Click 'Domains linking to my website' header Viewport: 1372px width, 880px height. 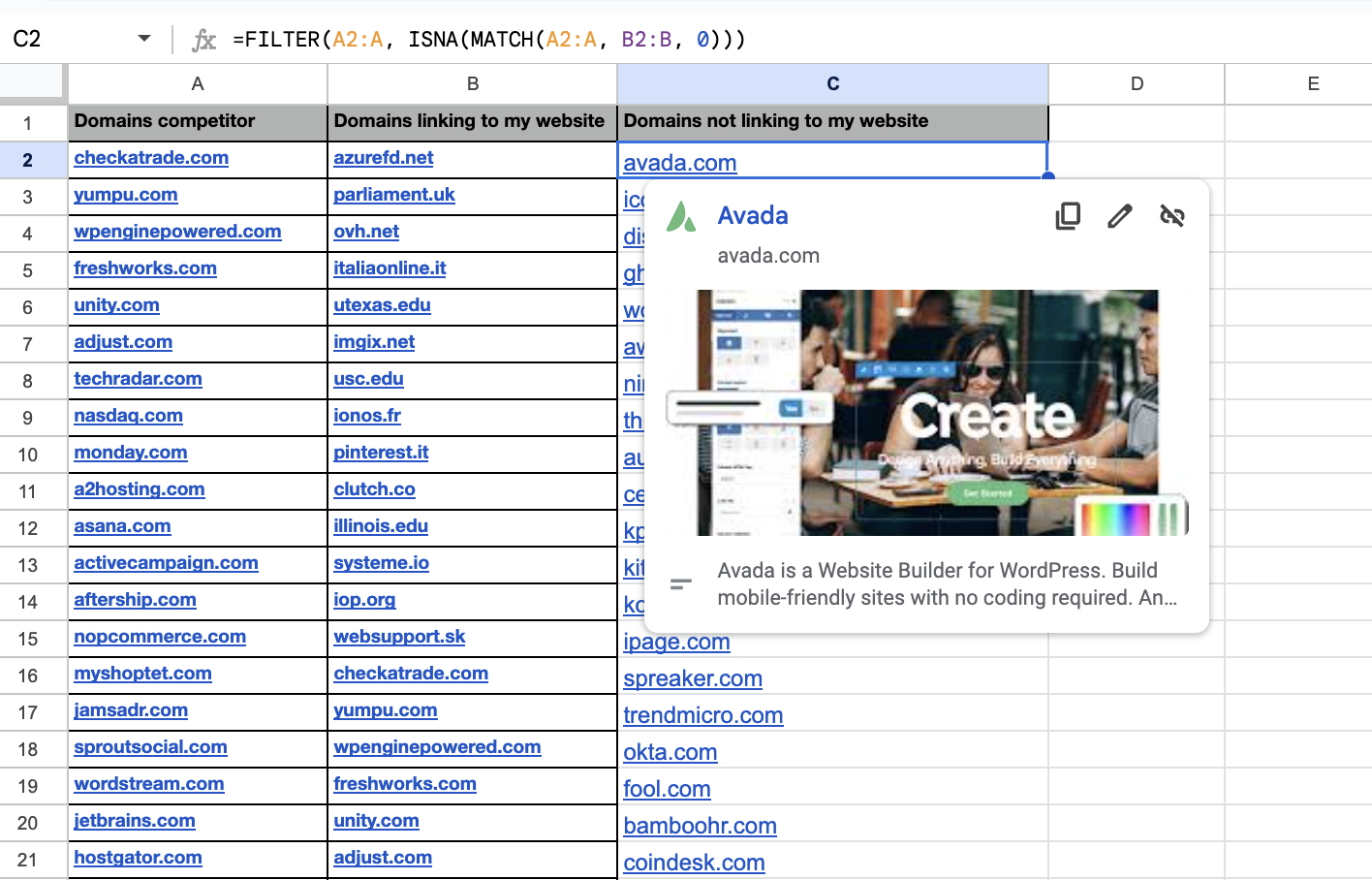point(473,122)
